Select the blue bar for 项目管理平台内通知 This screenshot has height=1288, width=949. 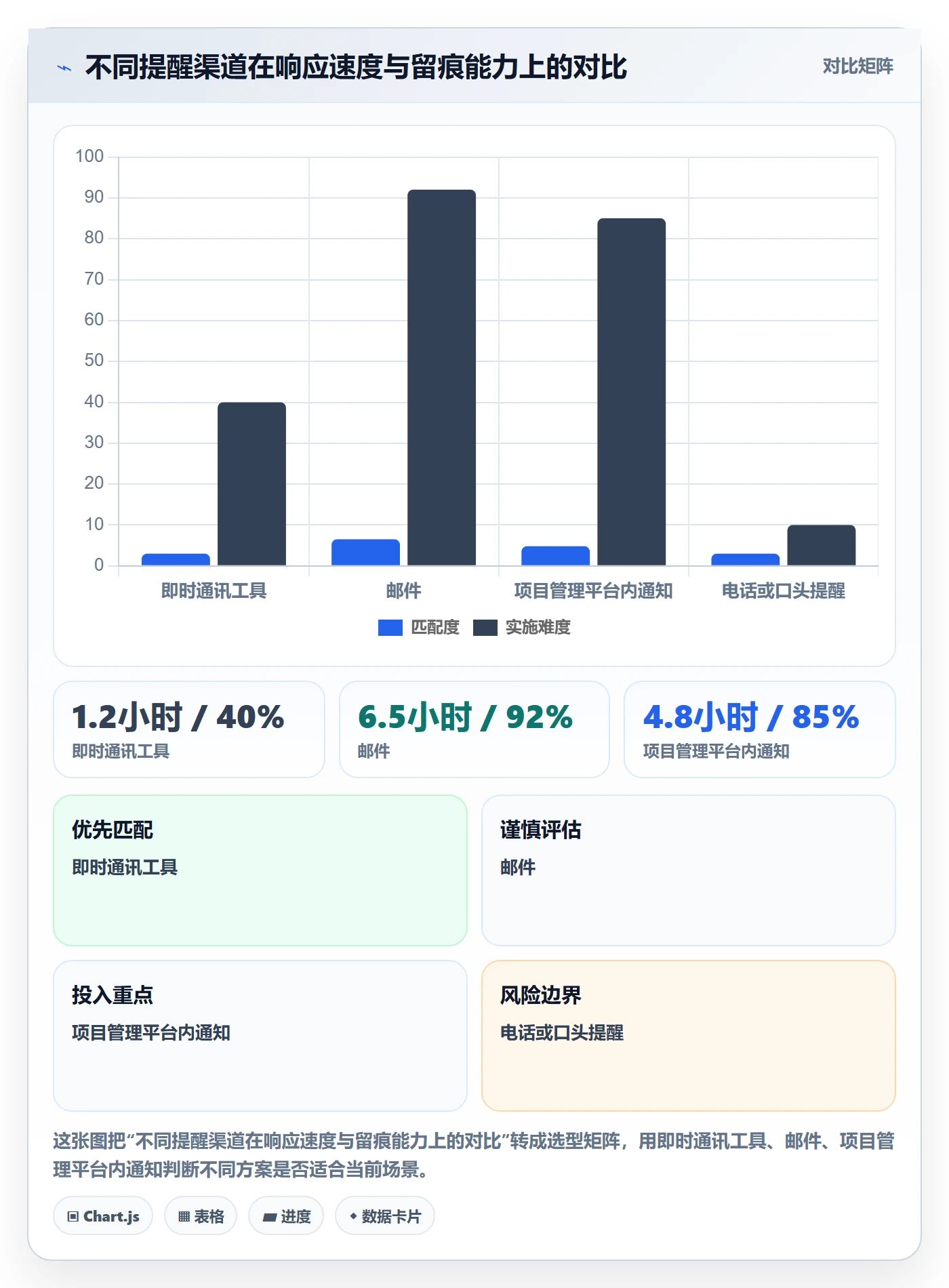555,556
